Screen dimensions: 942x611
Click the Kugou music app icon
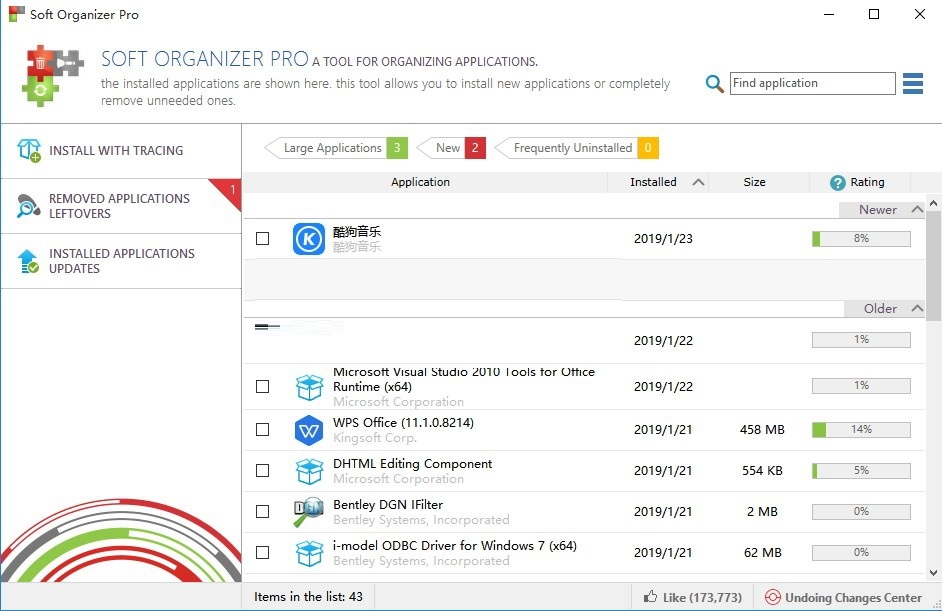(309, 239)
